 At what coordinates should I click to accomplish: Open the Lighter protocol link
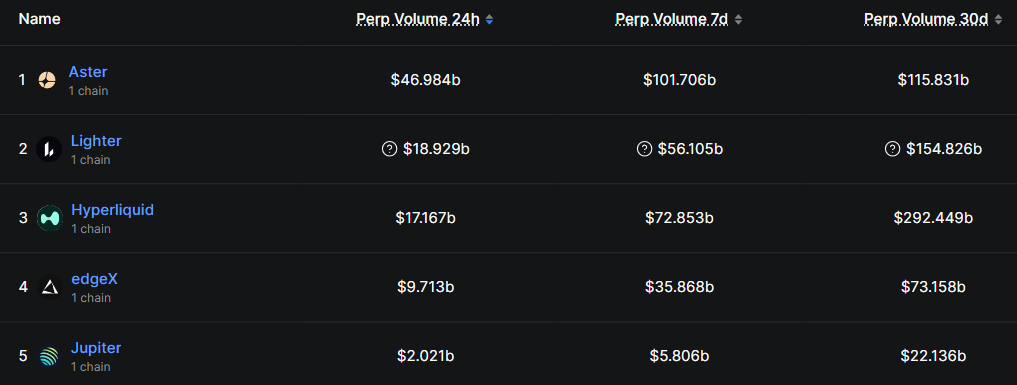(96, 141)
